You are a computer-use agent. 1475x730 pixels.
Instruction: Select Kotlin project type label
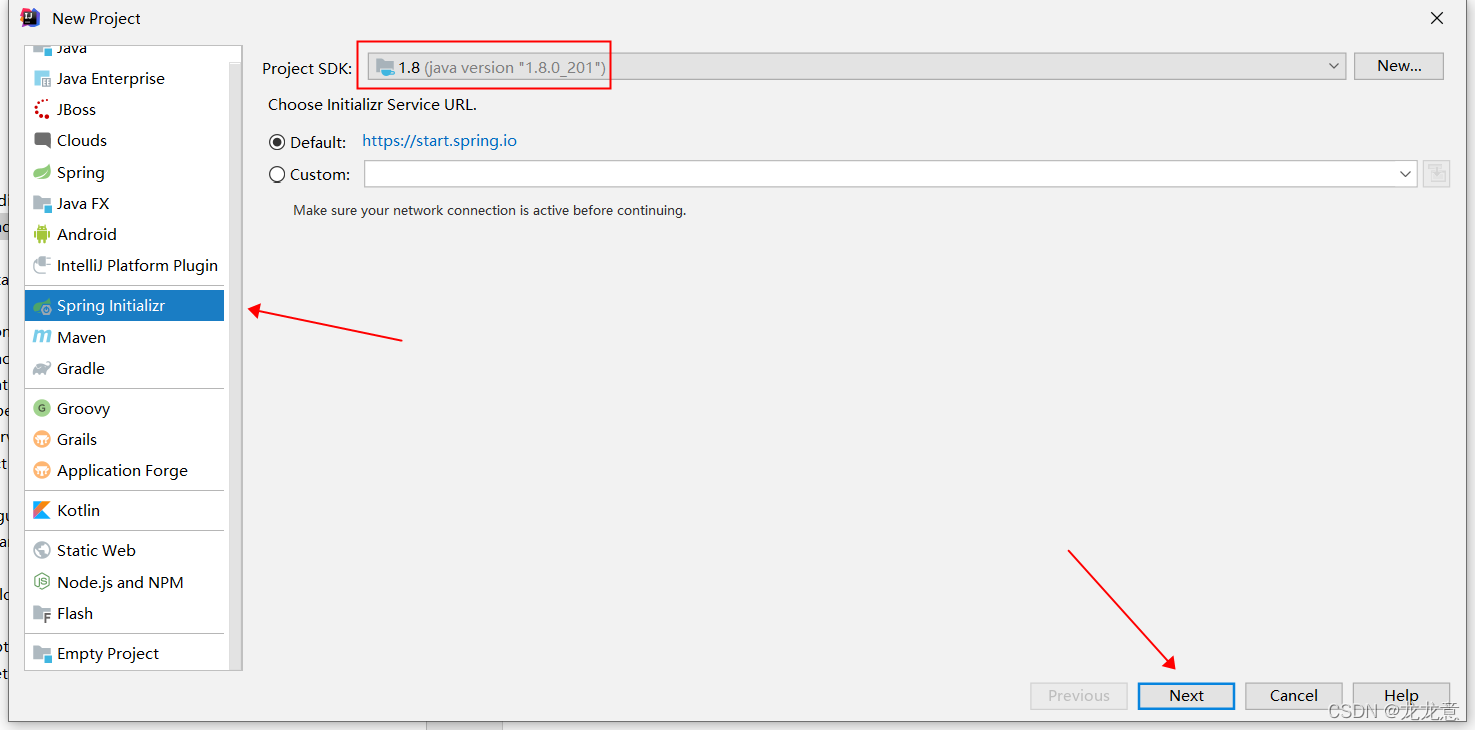(79, 511)
